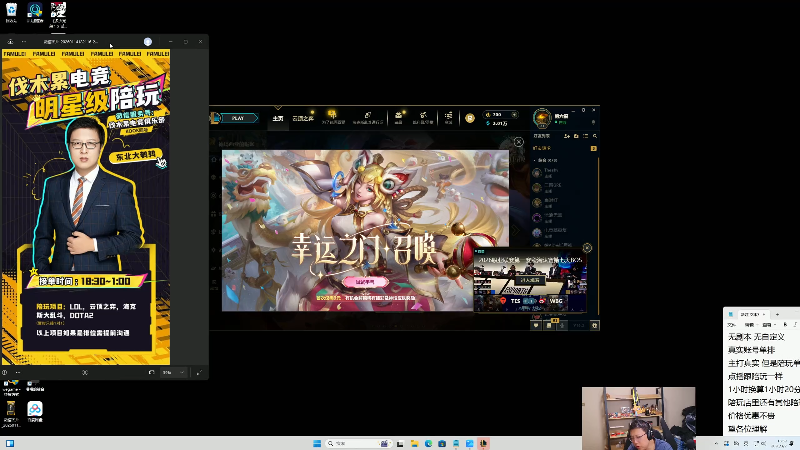Open the Recycle Bin desktop icon
This screenshot has height=450, width=800.
coord(11,13)
